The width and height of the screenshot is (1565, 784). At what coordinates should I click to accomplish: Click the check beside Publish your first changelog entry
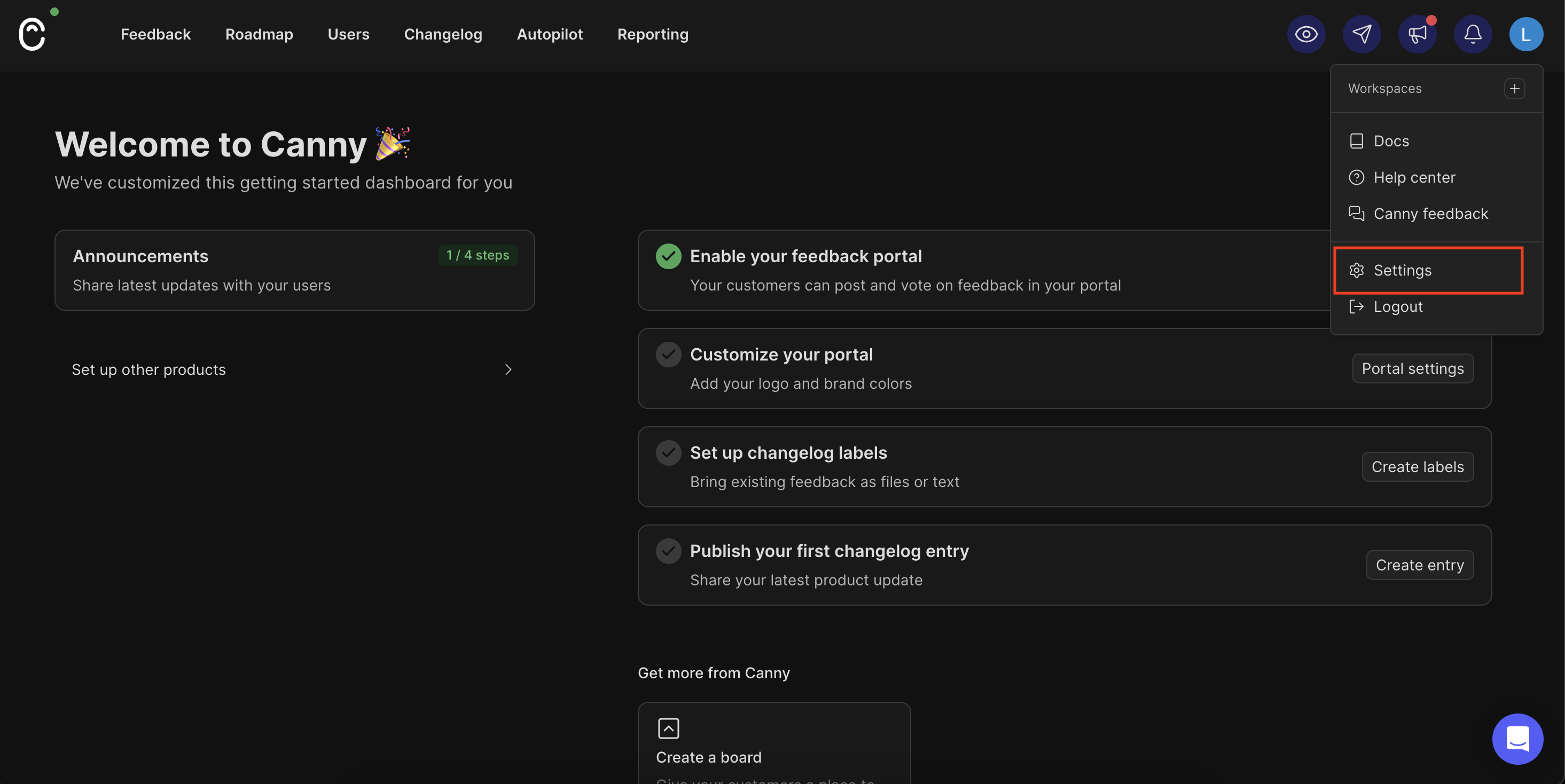[x=669, y=550]
